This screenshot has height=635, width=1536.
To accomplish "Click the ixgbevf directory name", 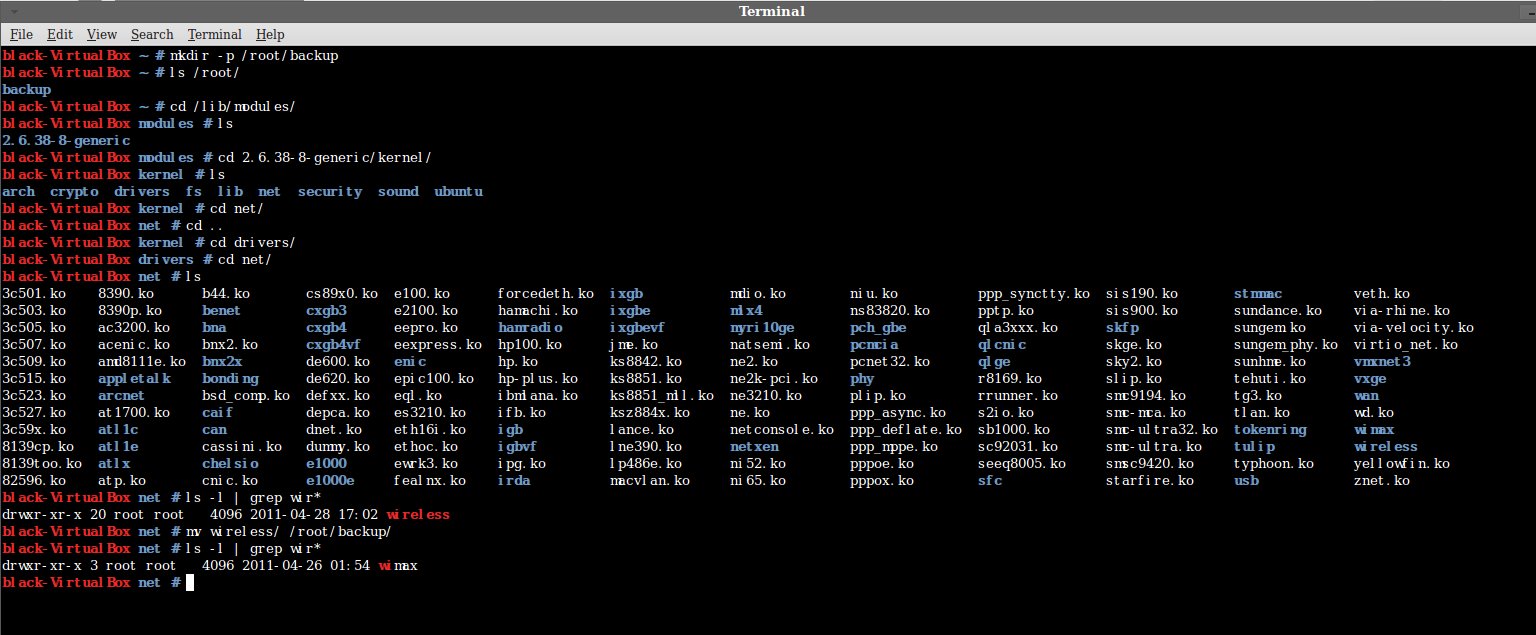I will tap(638, 327).
